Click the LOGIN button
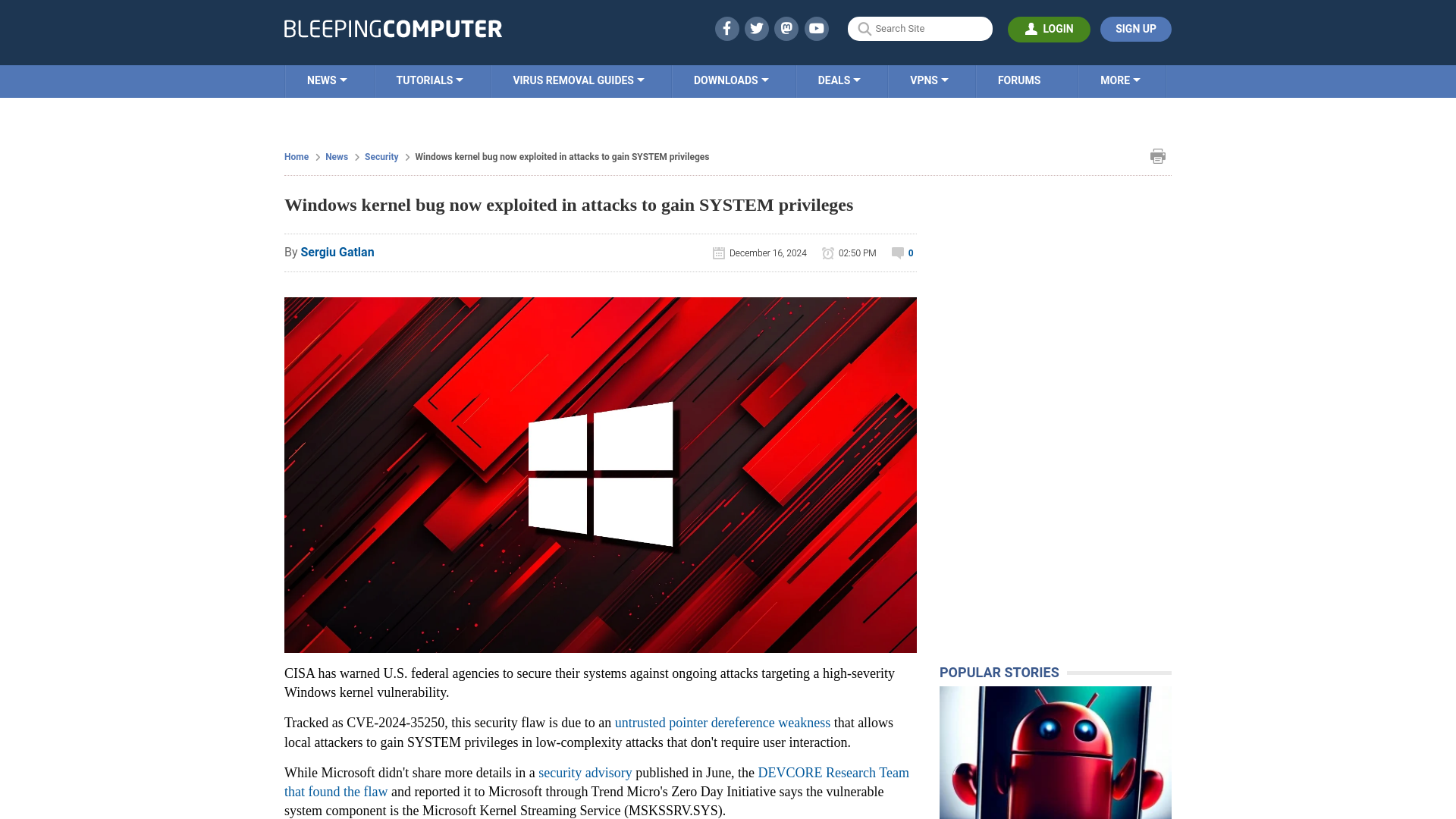This screenshot has width=1456, height=819. (1049, 29)
